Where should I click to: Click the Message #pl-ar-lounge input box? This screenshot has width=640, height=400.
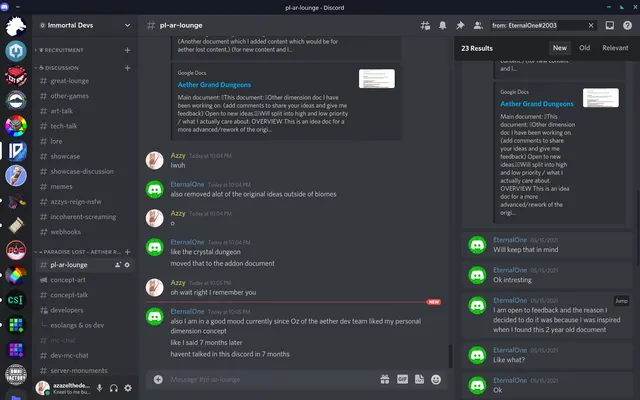click(x=269, y=380)
